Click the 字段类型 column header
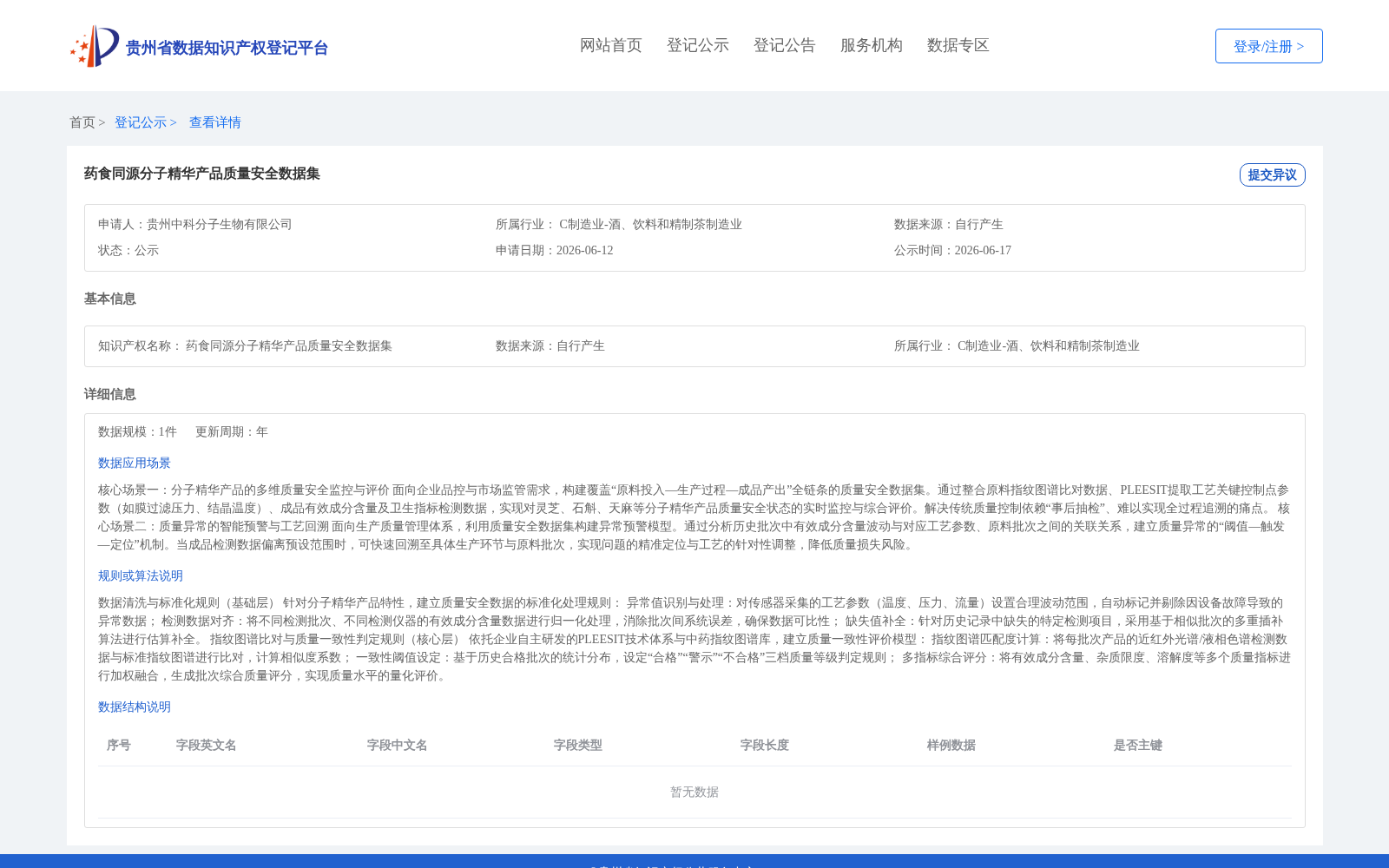This screenshot has width=1389, height=868. pyautogui.click(x=578, y=745)
